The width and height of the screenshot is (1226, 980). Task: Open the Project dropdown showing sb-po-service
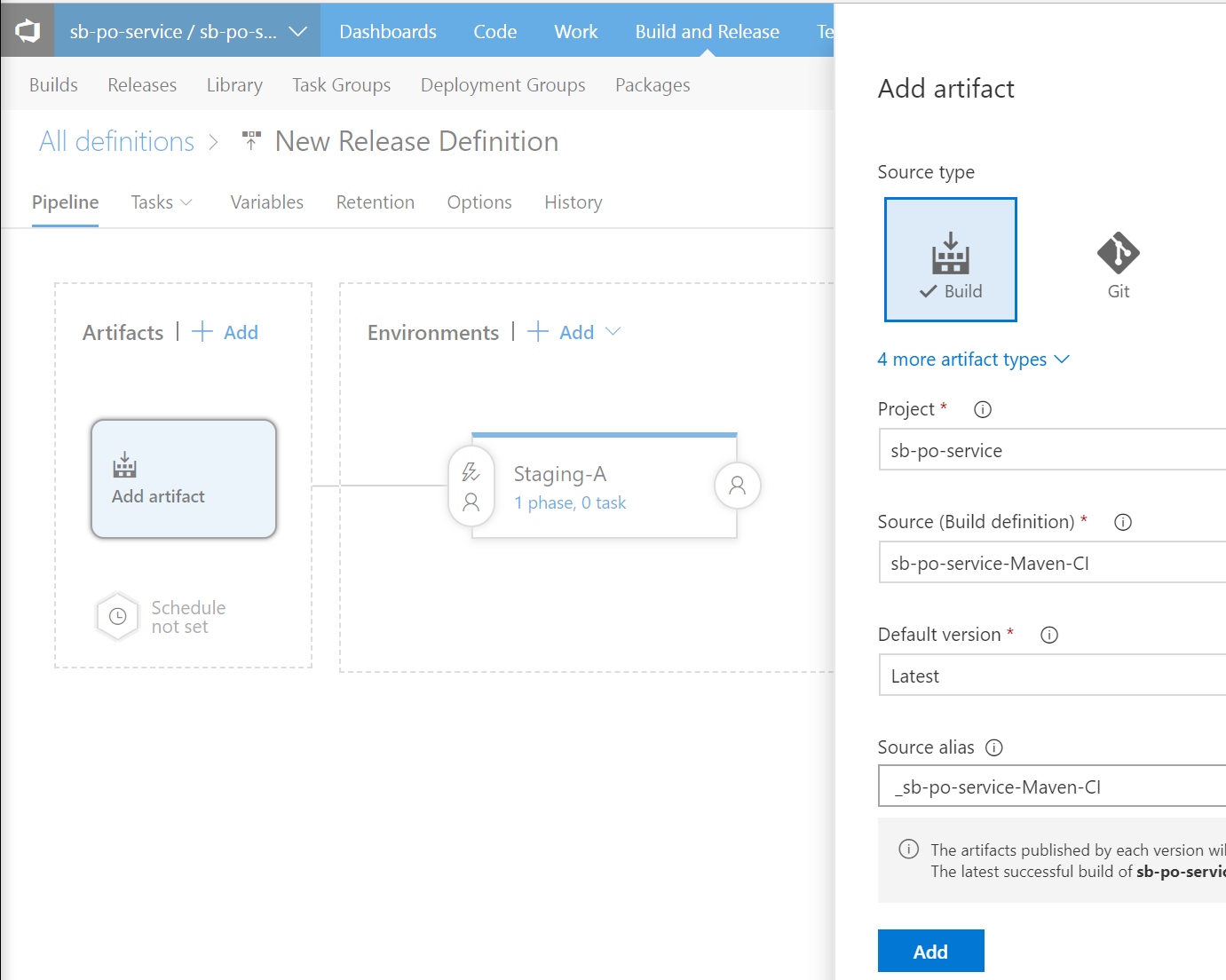click(1053, 450)
